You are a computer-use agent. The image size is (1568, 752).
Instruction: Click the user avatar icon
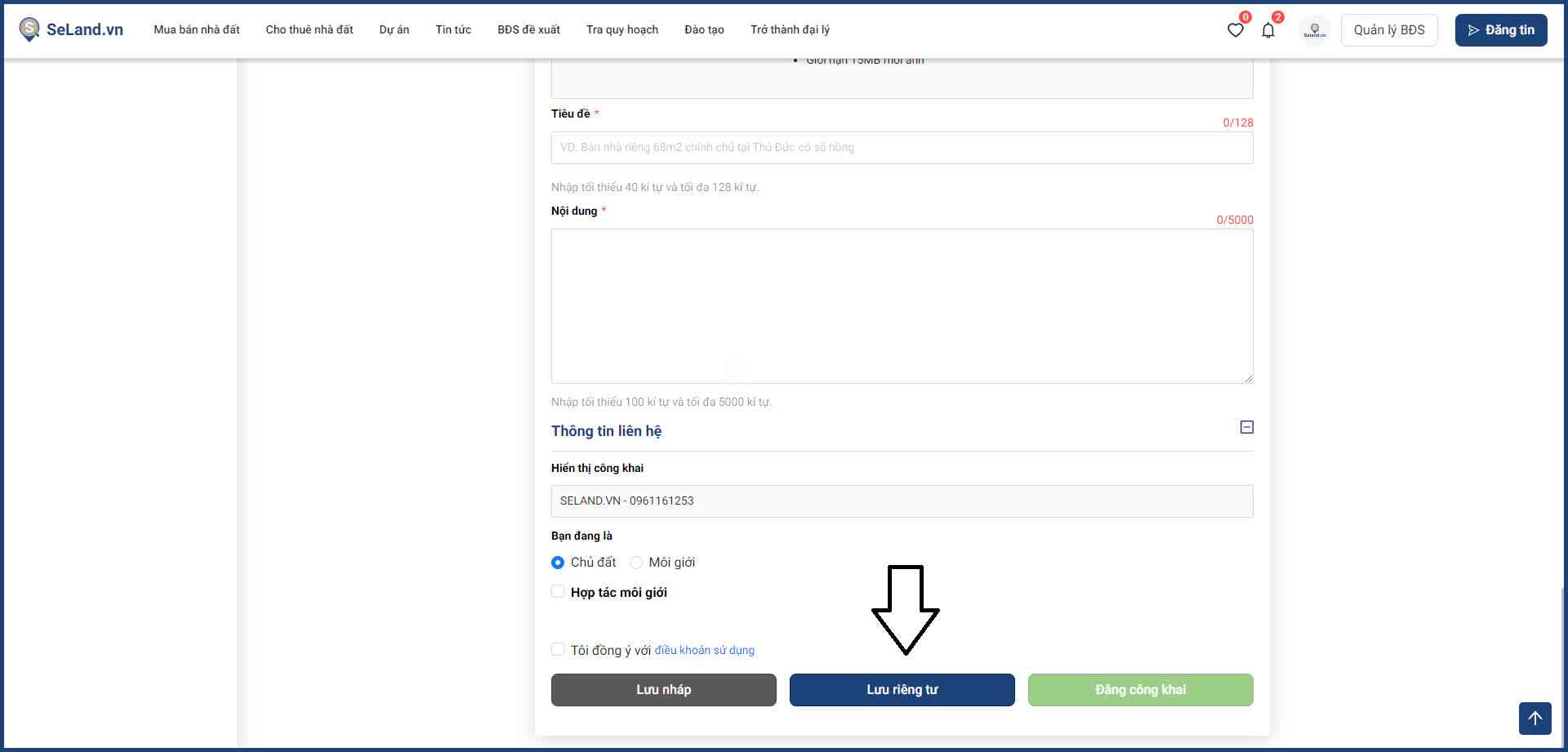point(1314,30)
